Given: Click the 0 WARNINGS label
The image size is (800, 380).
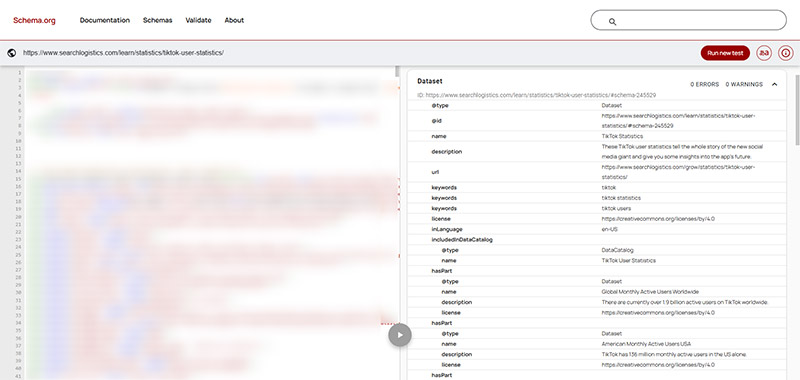Looking at the screenshot, I should click(744, 85).
